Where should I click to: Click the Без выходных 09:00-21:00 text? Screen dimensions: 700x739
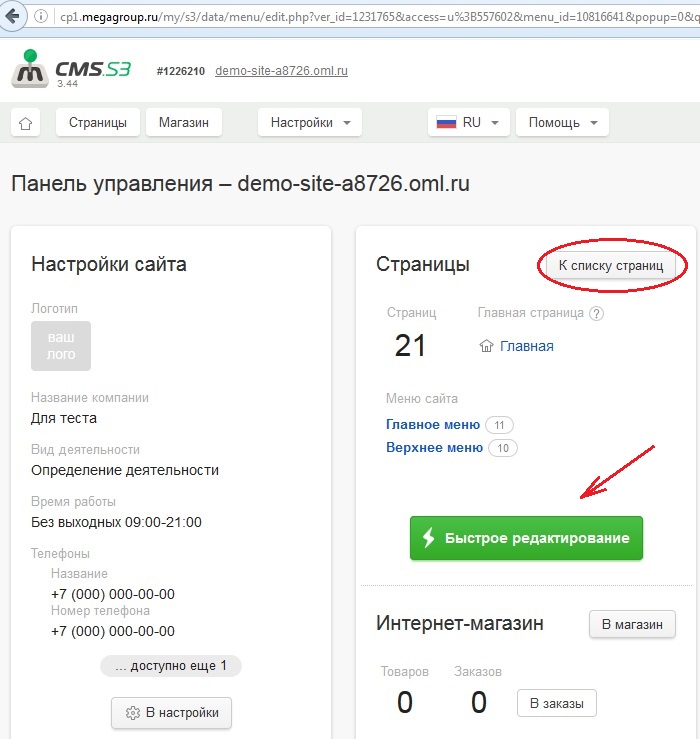click(116, 522)
